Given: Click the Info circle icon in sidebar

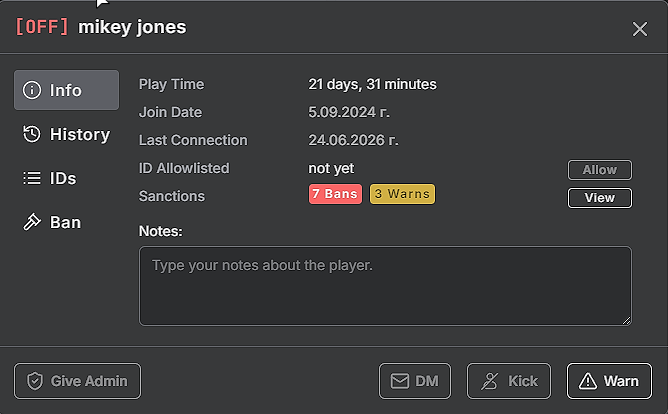Looking at the screenshot, I should [x=32, y=90].
